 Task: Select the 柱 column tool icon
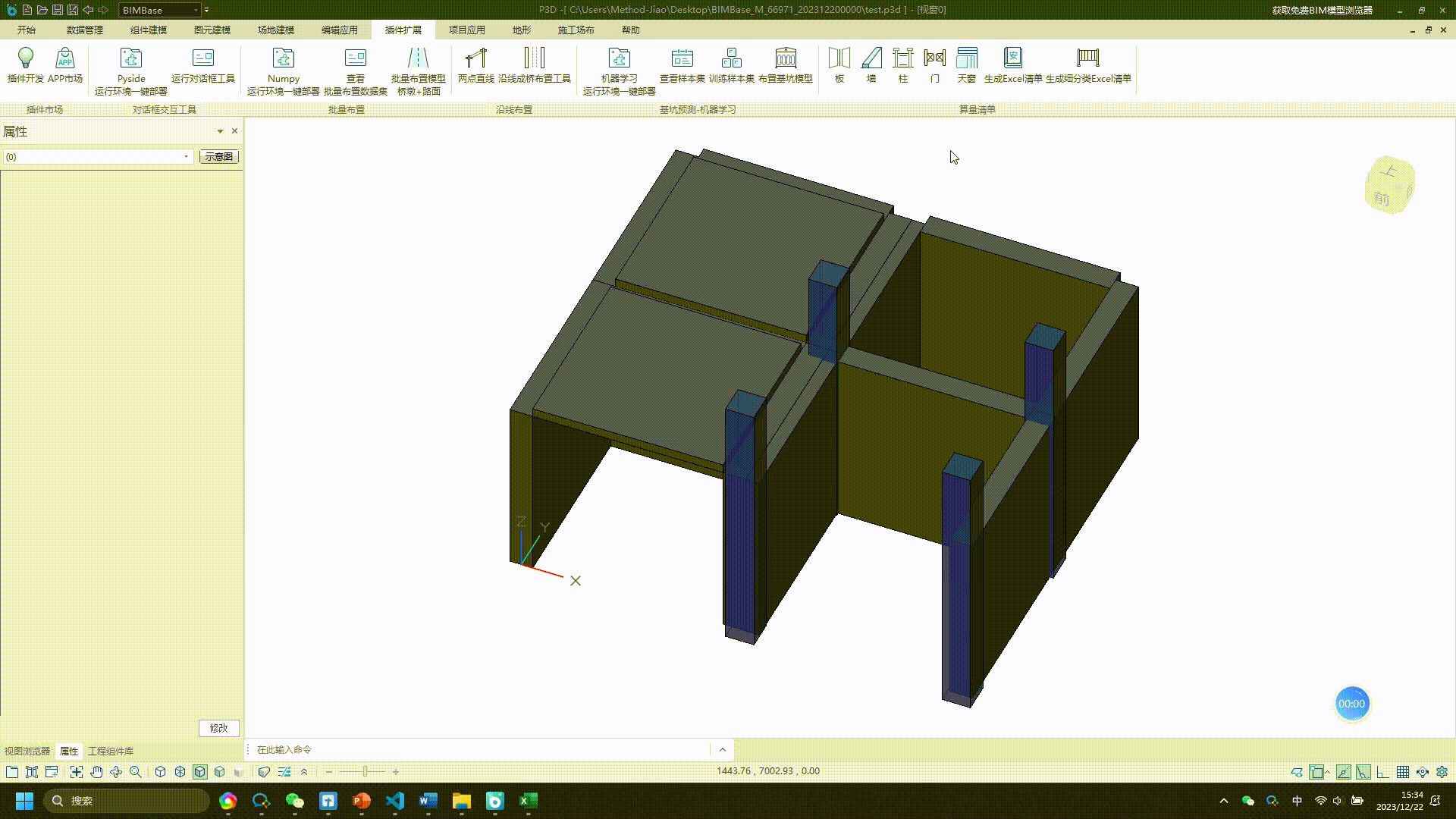902,58
